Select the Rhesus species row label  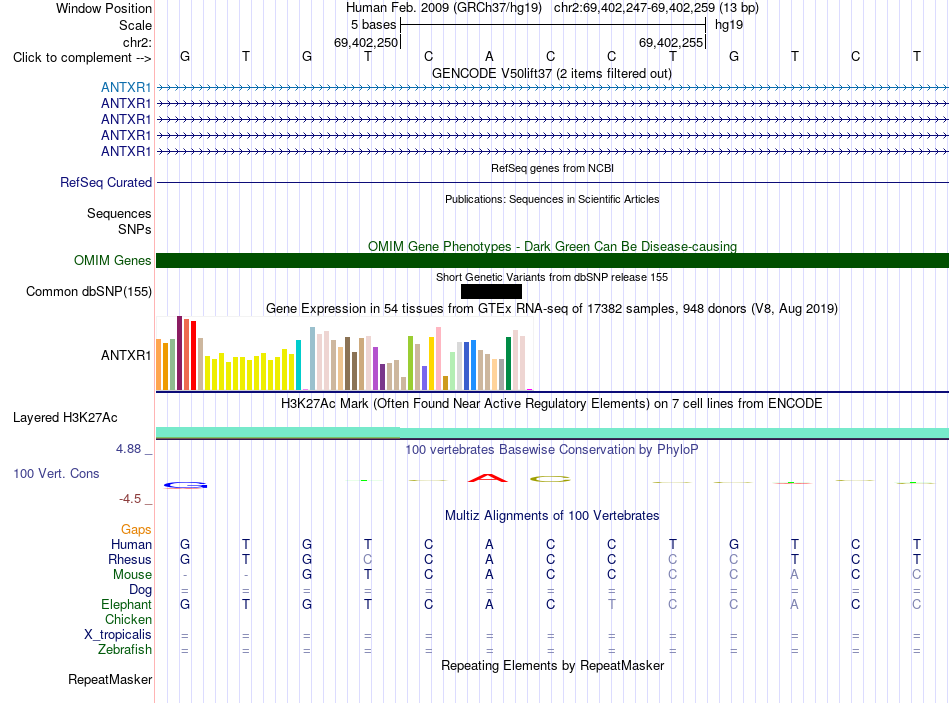pyautogui.click(x=130, y=559)
